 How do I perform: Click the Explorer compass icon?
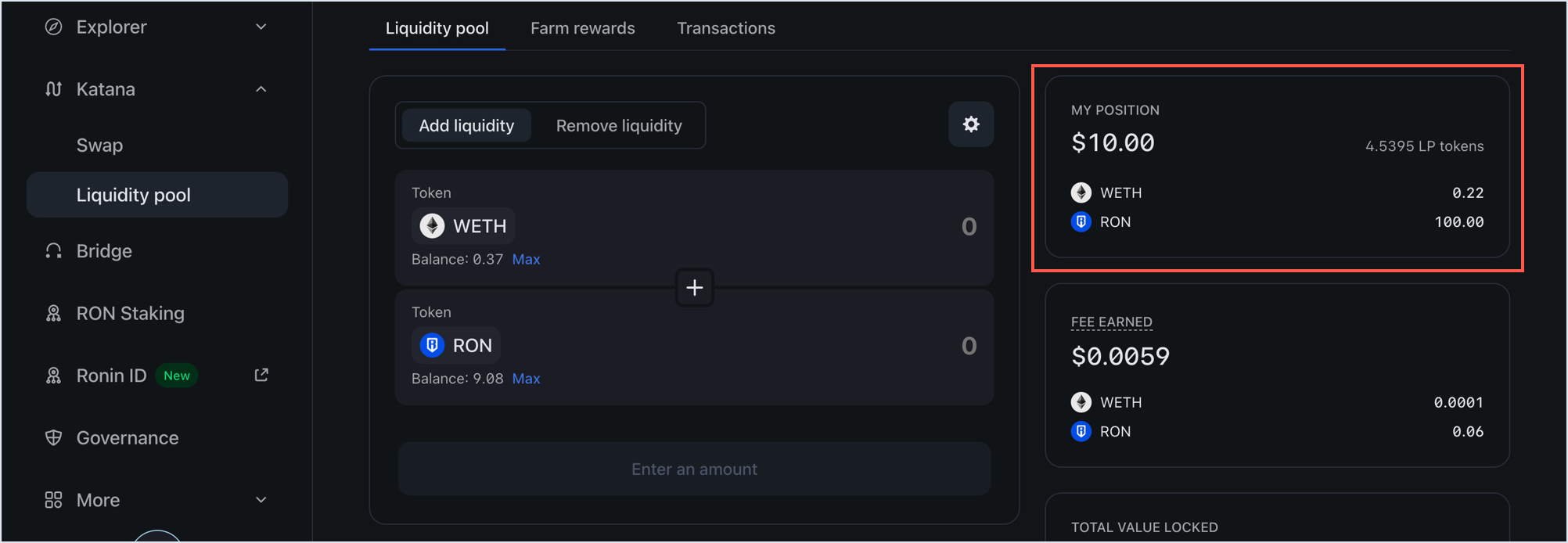point(53,27)
